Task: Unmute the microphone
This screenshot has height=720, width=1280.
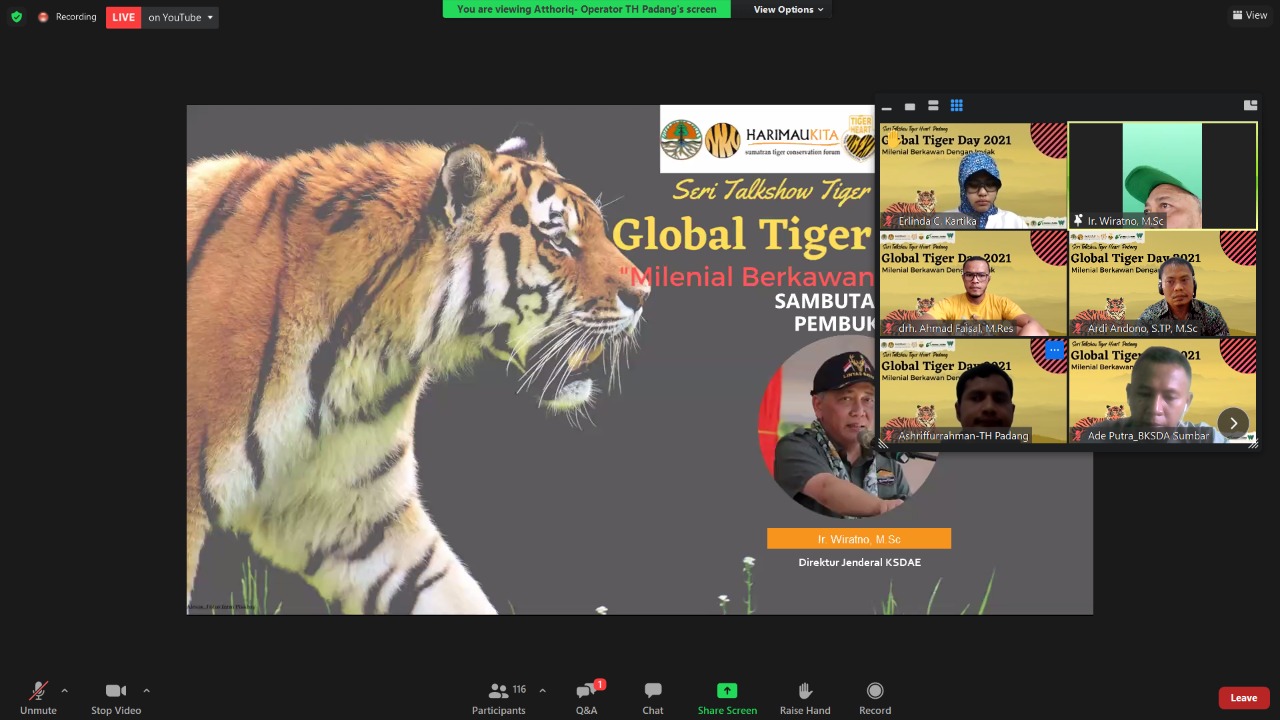Action: pyautogui.click(x=38, y=697)
